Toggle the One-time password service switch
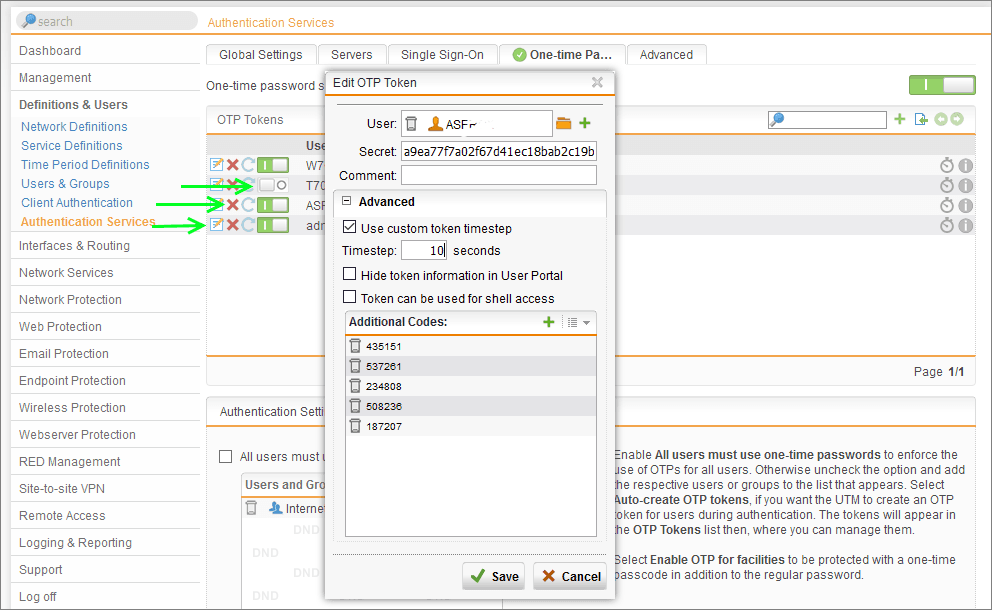 coord(942,85)
